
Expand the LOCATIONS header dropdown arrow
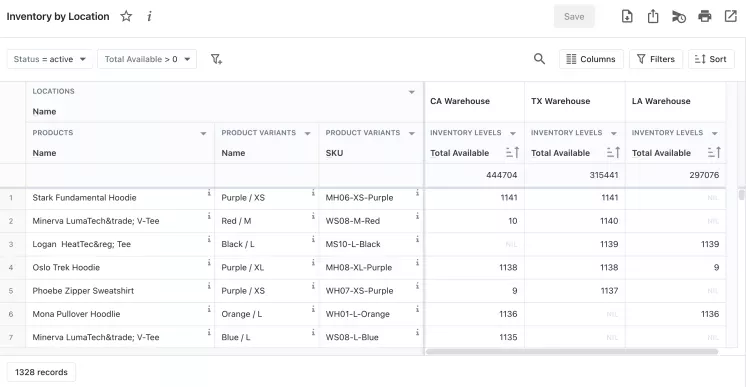(x=412, y=92)
